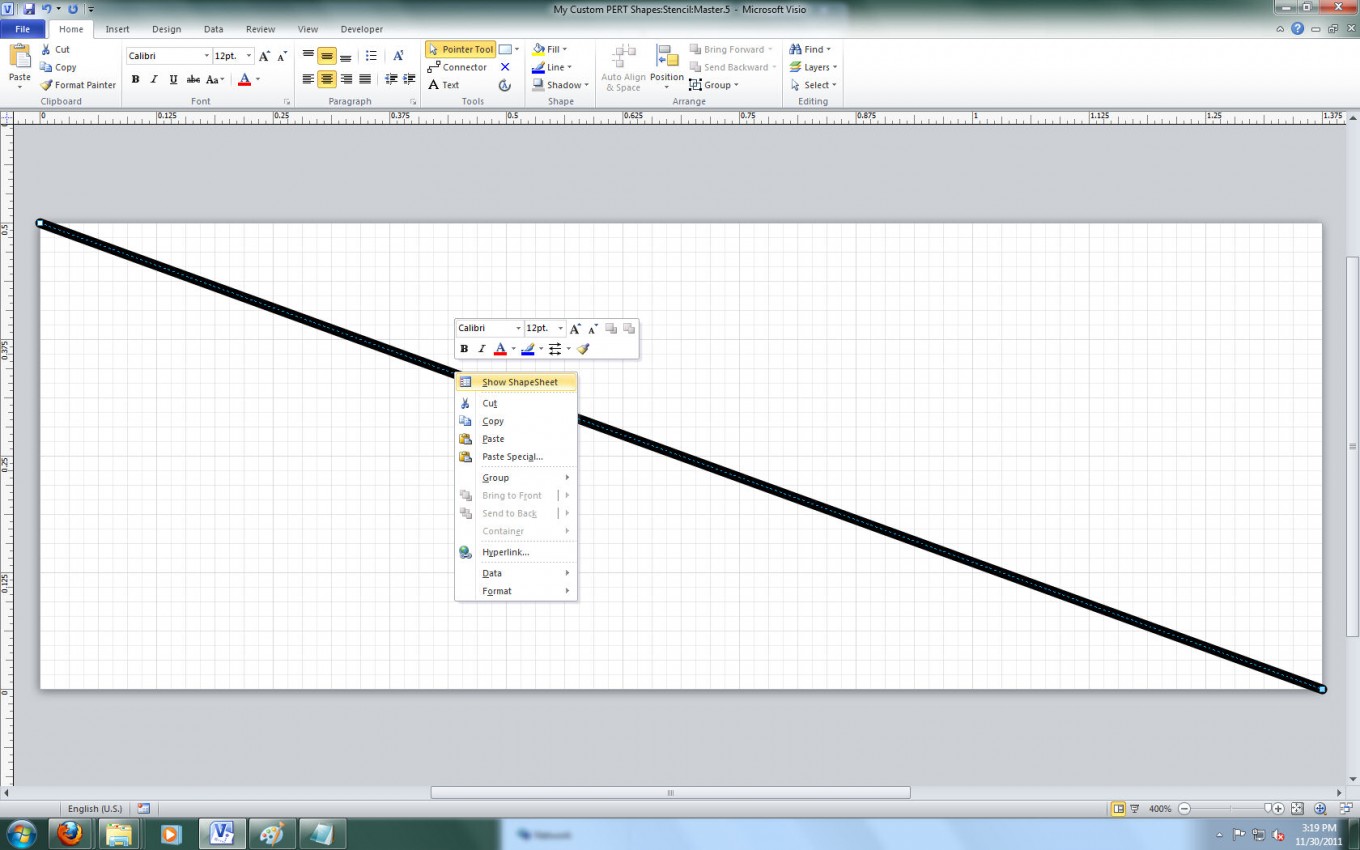Viewport: 1360px width, 850px height.
Task: Choose Show ShapeSheet from the context menu
Action: click(x=519, y=382)
